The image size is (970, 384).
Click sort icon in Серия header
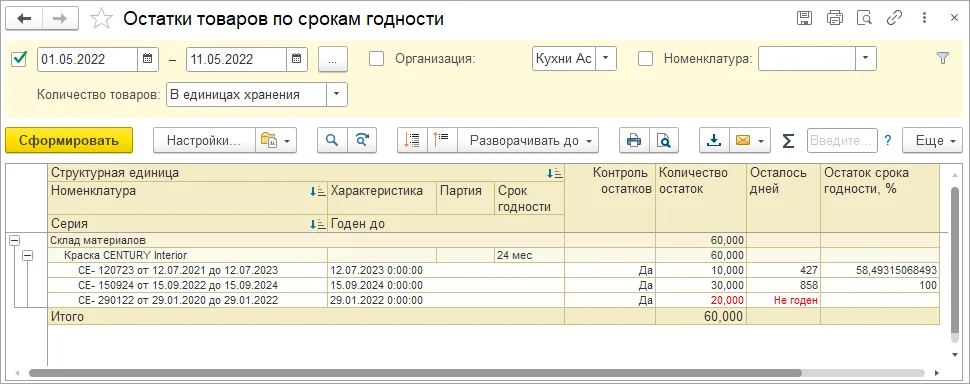[317, 224]
